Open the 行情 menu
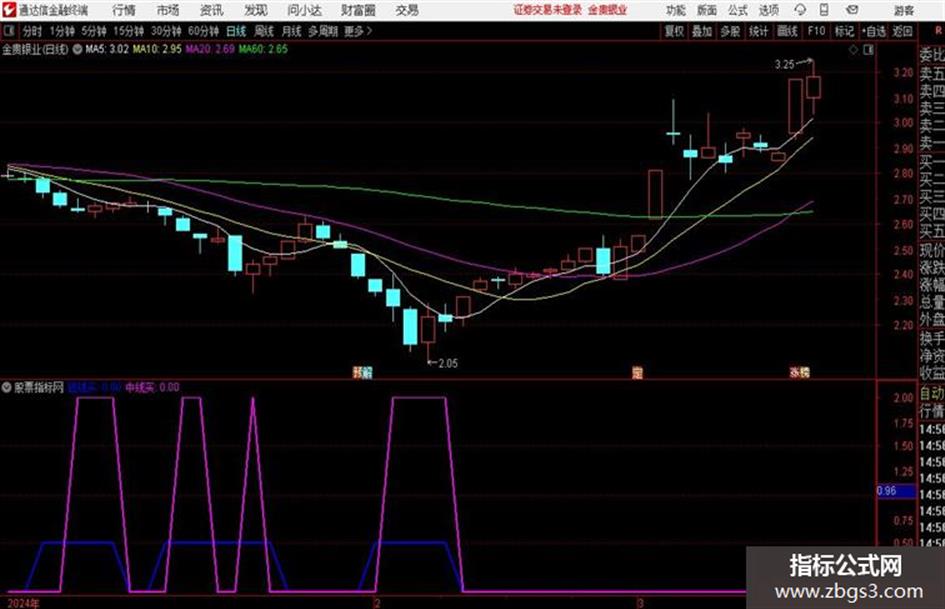Screen dimensions: 945x609 click(124, 10)
